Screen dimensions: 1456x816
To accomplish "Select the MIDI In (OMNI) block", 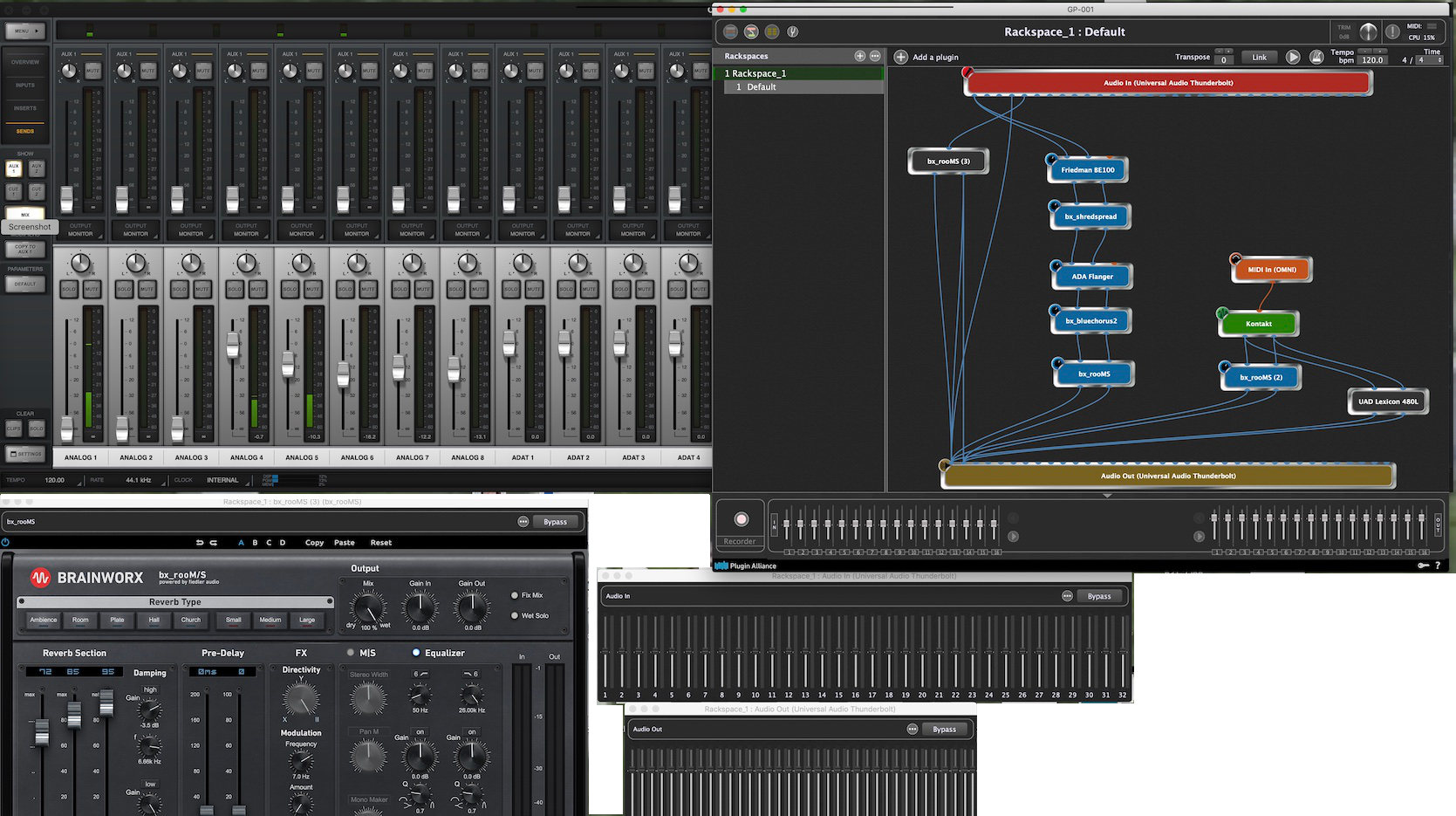I will (1272, 270).
